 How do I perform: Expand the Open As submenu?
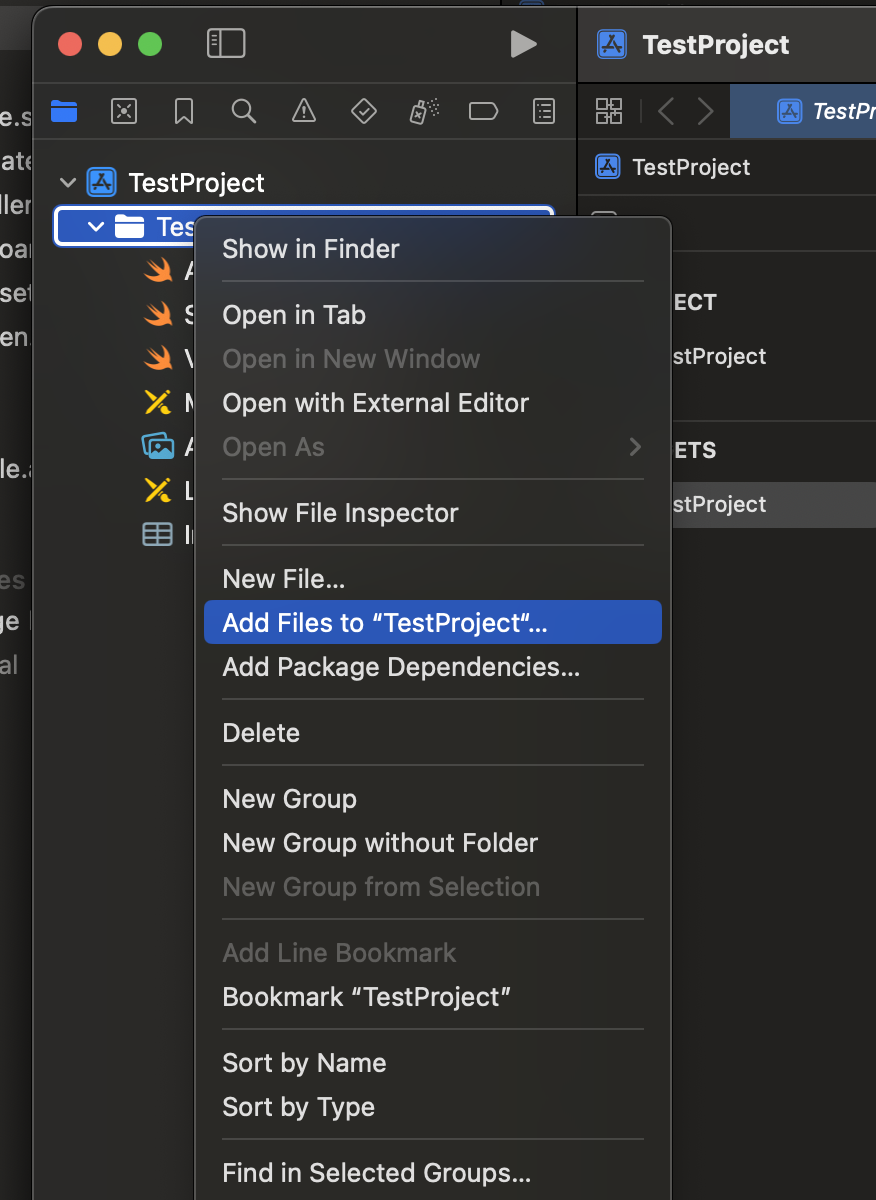click(430, 447)
